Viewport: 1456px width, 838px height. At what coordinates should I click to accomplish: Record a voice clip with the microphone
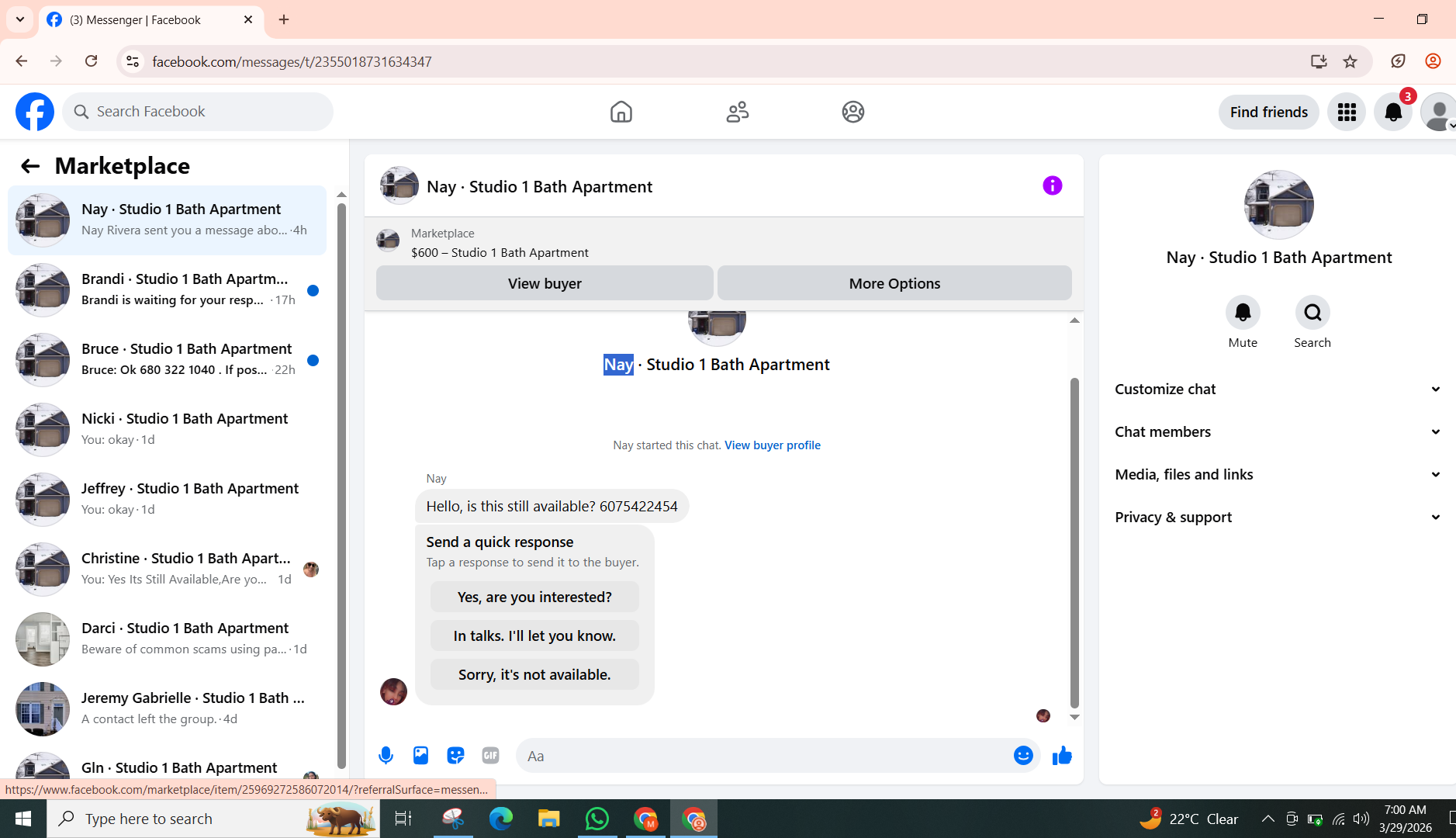point(386,756)
